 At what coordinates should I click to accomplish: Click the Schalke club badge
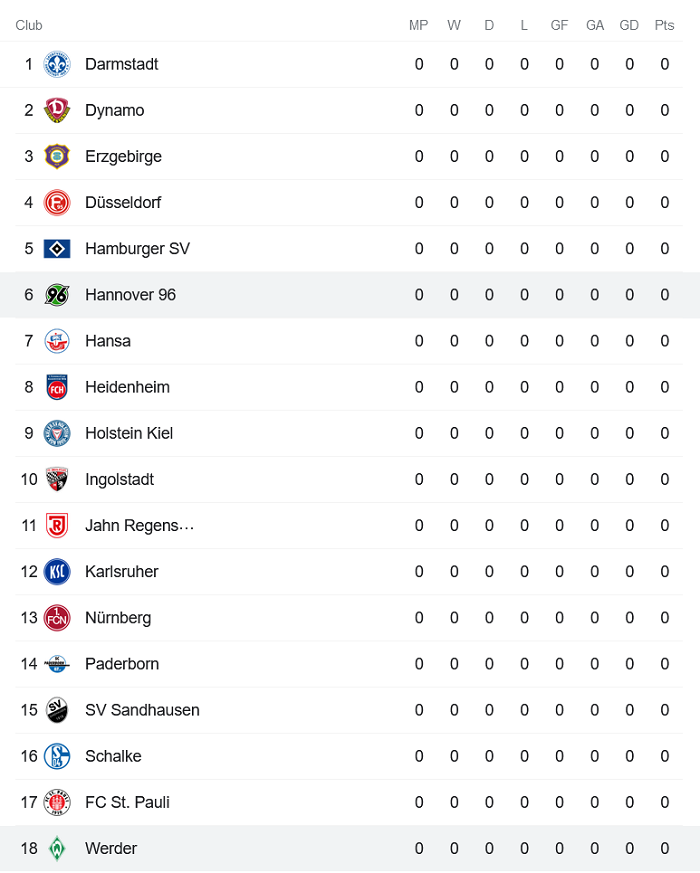pyautogui.click(x=57, y=756)
